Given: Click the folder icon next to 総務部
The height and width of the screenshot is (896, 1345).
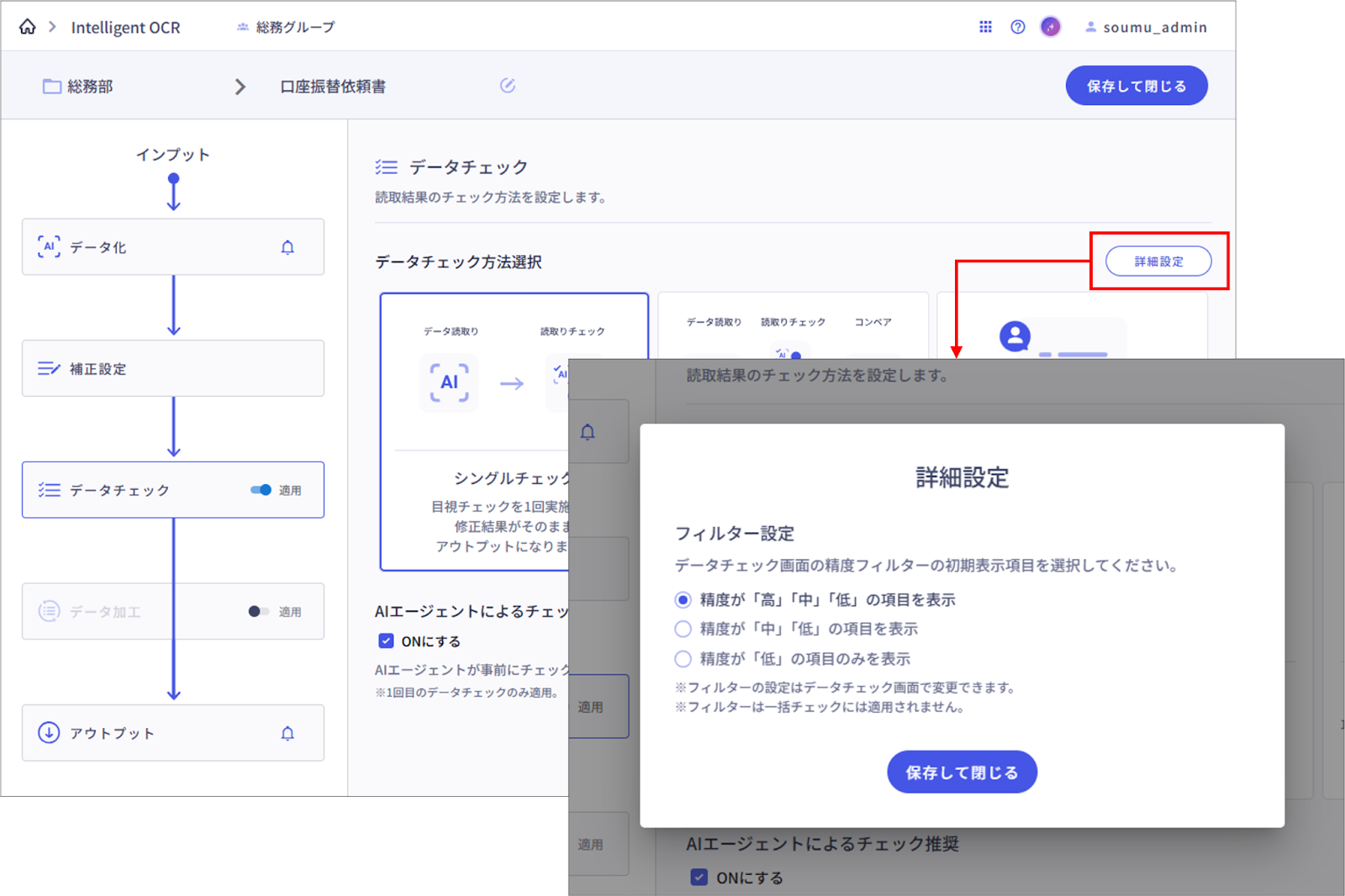Looking at the screenshot, I should pyautogui.click(x=50, y=86).
